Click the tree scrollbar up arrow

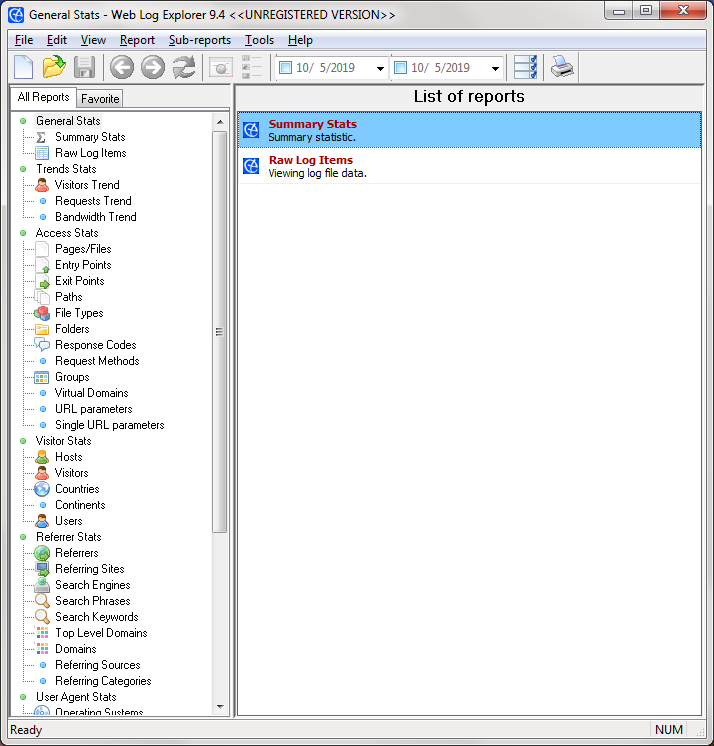pyautogui.click(x=220, y=122)
